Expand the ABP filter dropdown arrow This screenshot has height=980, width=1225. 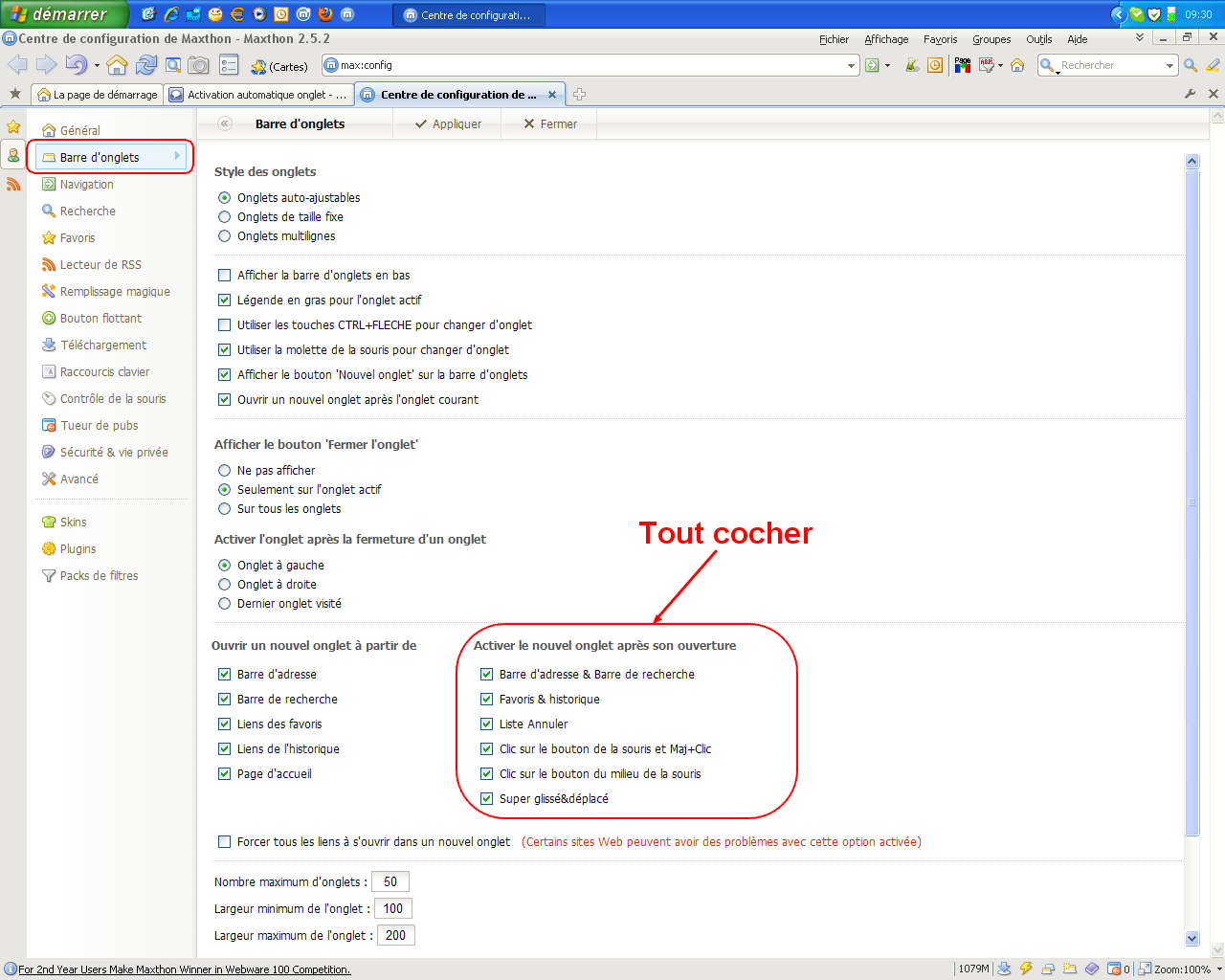tap(1001, 66)
